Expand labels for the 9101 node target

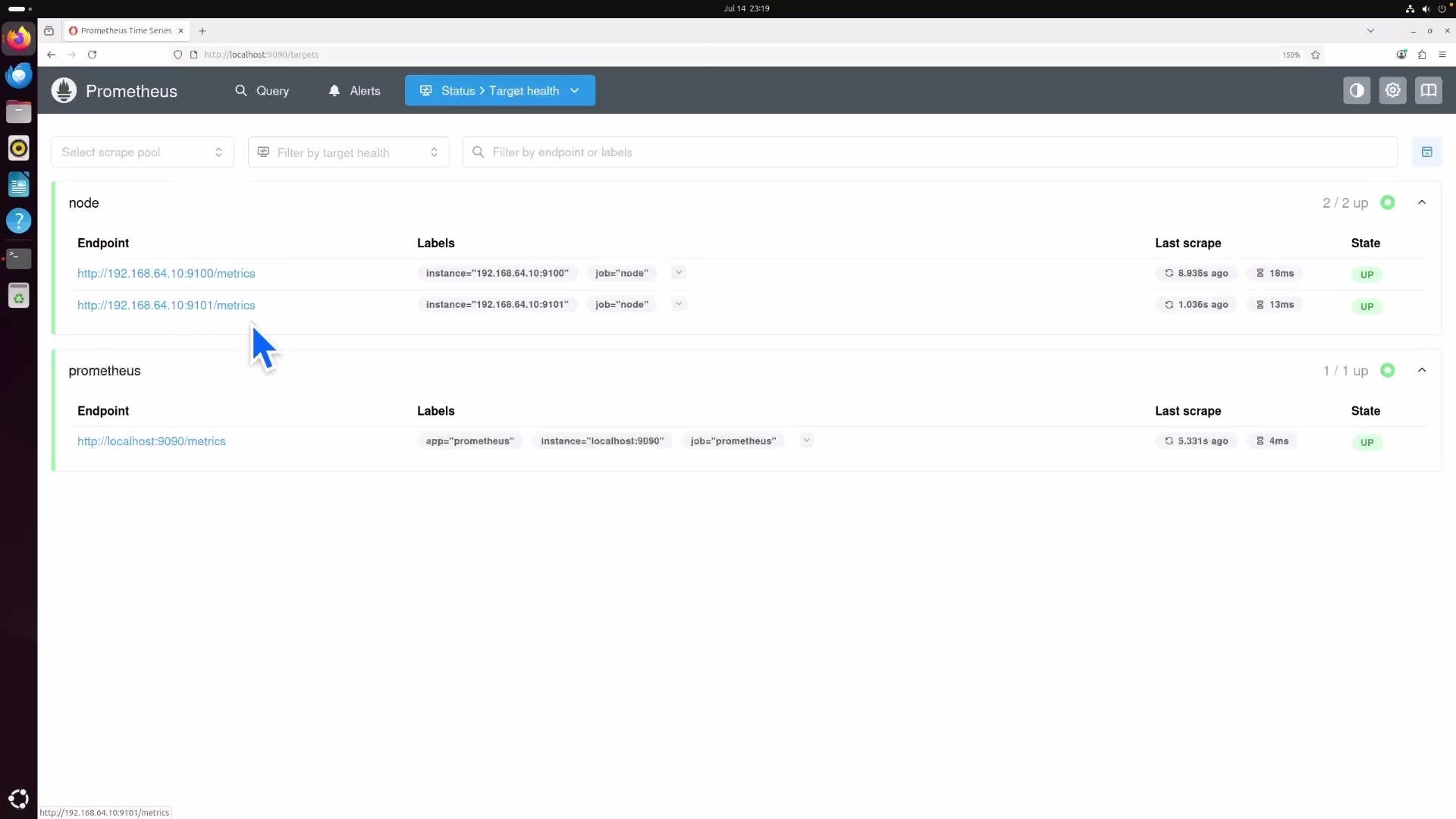[679, 303]
